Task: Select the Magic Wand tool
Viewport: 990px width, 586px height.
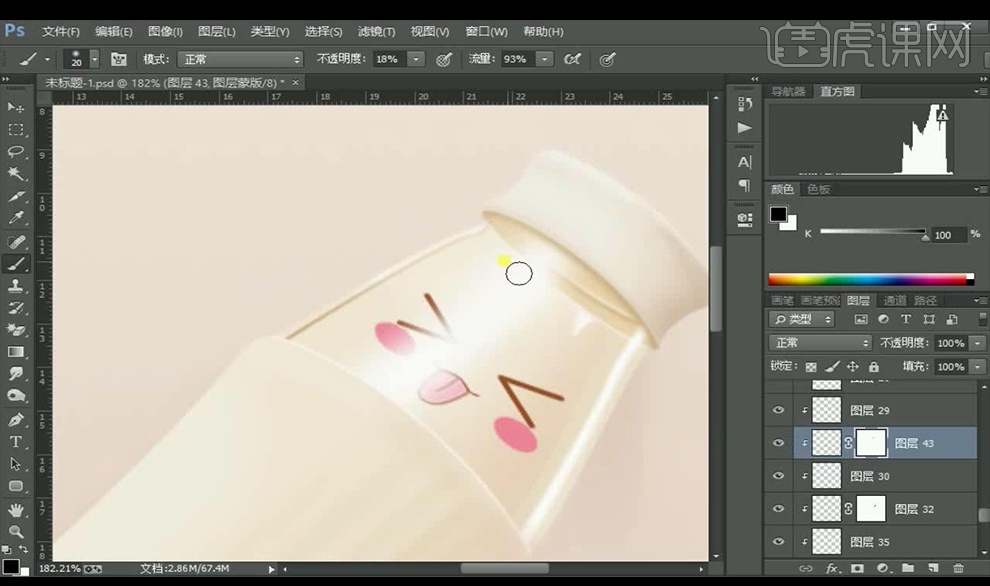Action: pyautogui.click(x=16, y=174)
